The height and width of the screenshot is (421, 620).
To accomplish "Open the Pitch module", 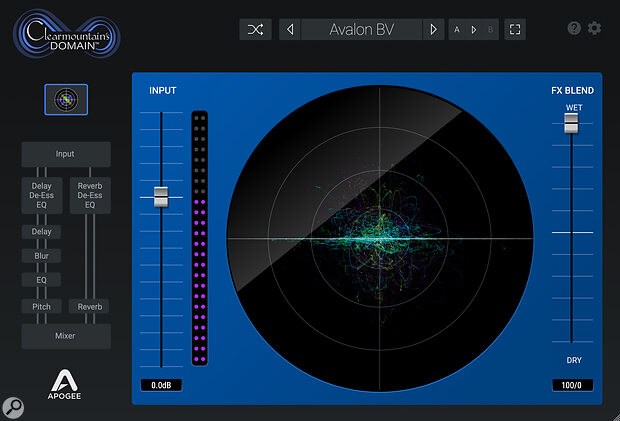I will 42,306.
